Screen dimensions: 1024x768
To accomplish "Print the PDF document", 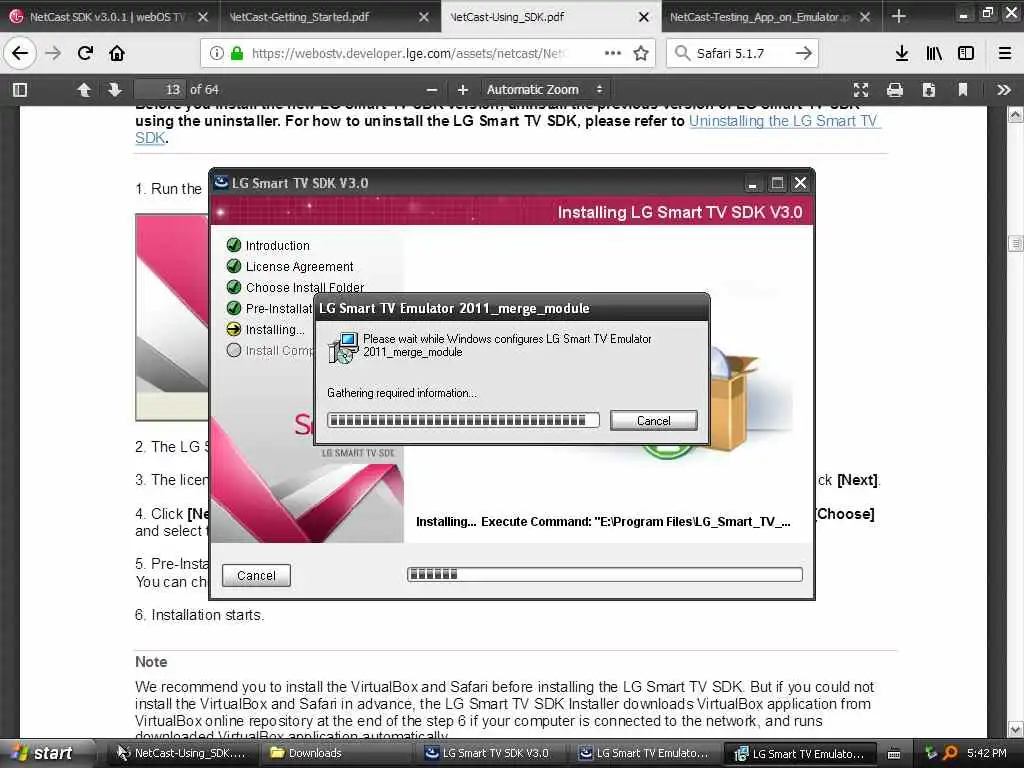I will pyautogui.click(x=895, y=89).
